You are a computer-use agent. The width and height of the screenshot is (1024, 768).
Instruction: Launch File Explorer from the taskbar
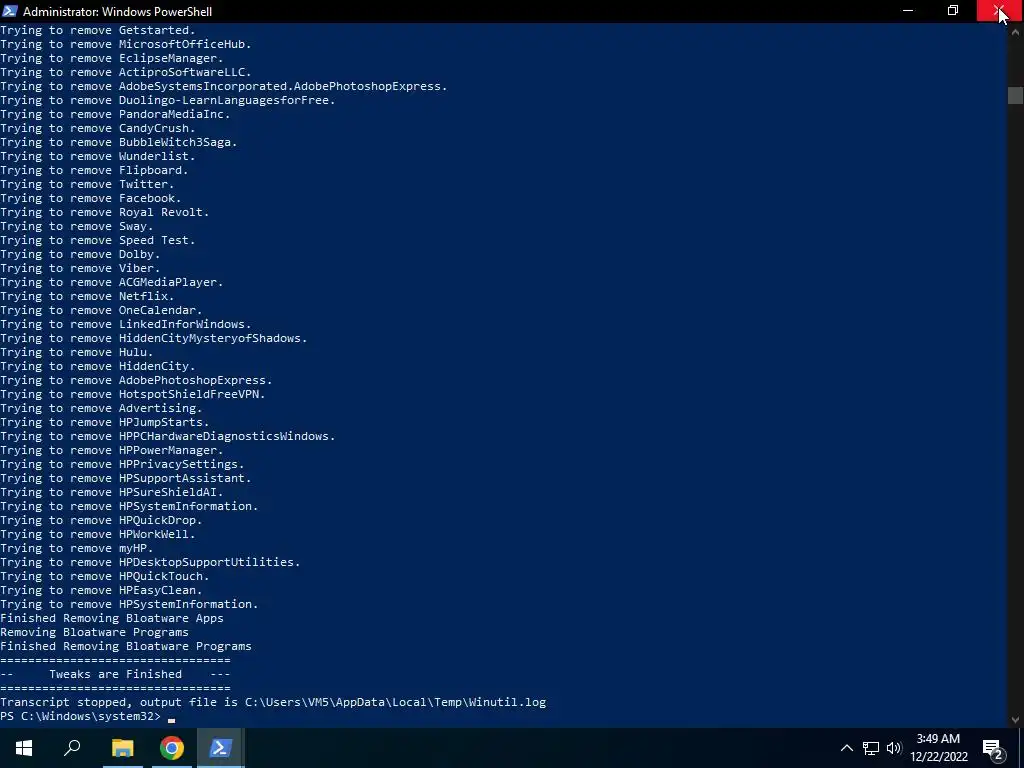tap(122, 748)
